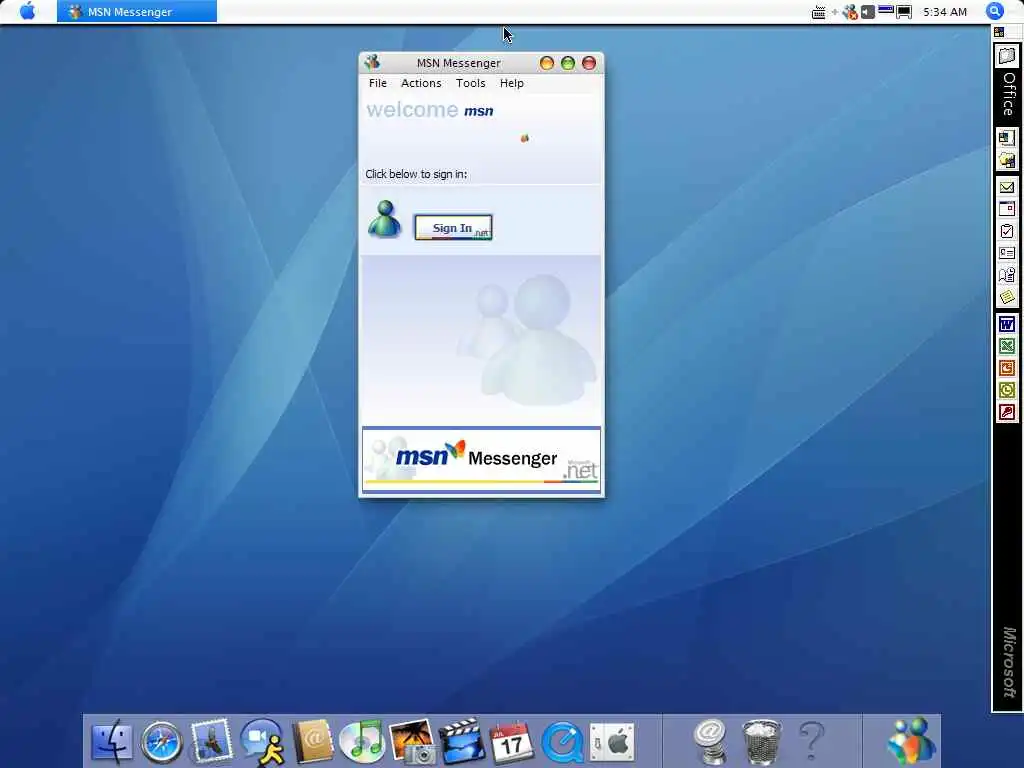This screenshot has height=768, width=1024.
Task: Click the keyboard icon in the menu bar tray
Action: tap(818, 12)
